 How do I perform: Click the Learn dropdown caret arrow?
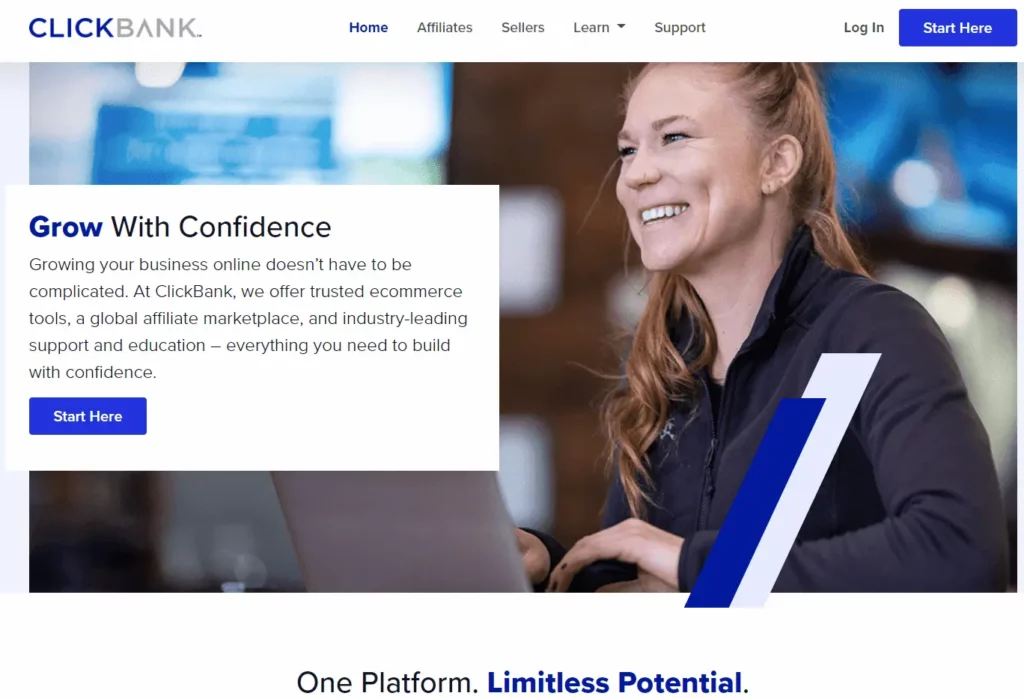(x=621, y=27)
